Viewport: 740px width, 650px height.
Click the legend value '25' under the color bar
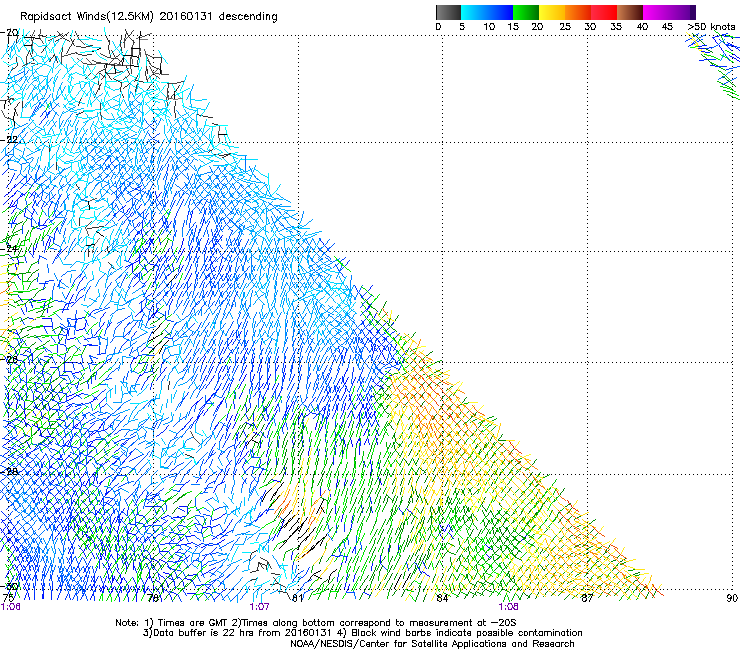point(565,27)
